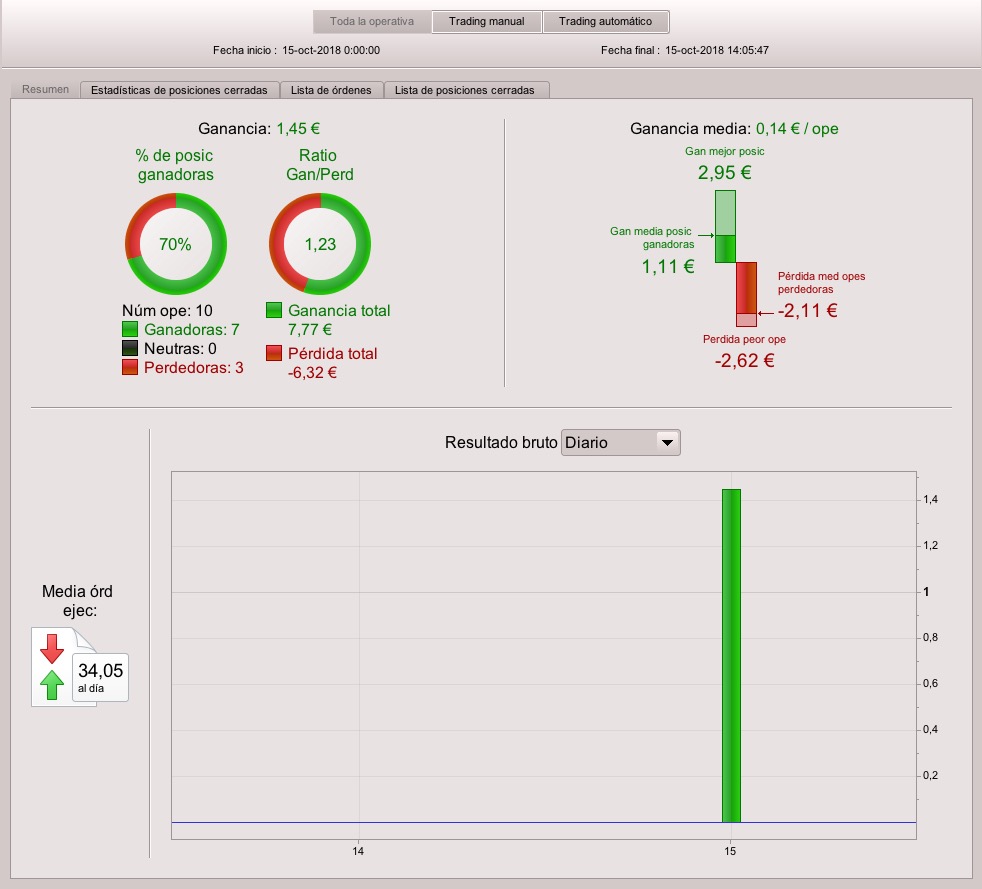Viewport: 982px width, 889px height.
Task: Open the Resumen tab
Action: click(45, 90)
